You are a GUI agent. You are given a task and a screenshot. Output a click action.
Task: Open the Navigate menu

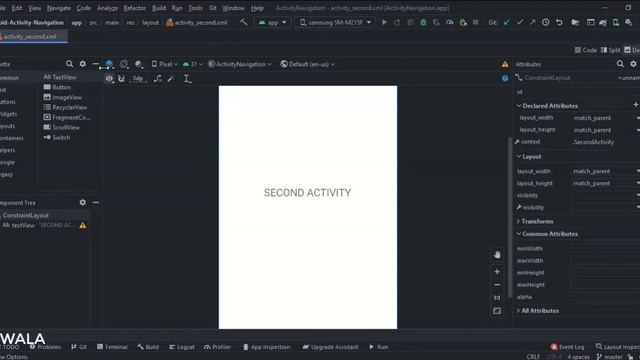click(x=59, y=8)
